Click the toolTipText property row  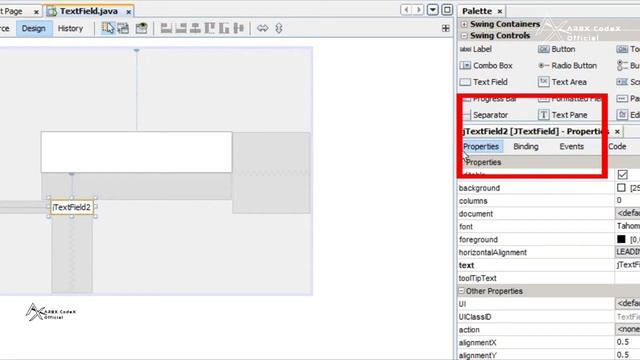click(548, 278)
